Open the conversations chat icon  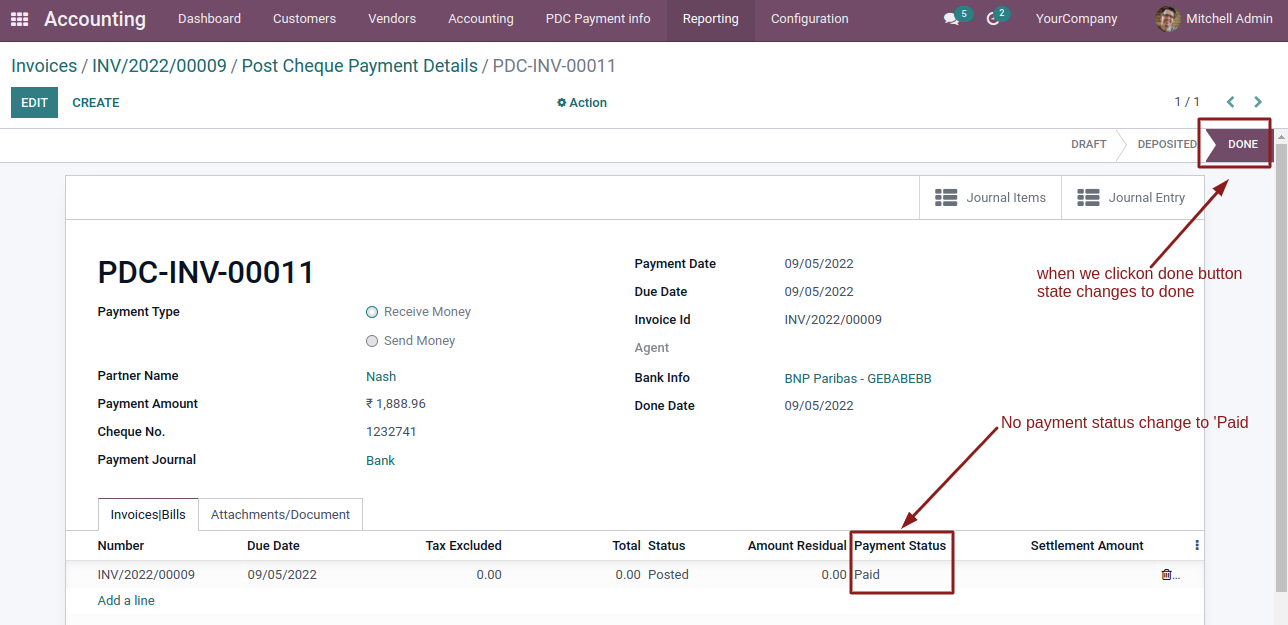pyautogui.click(x=951, y=19)
